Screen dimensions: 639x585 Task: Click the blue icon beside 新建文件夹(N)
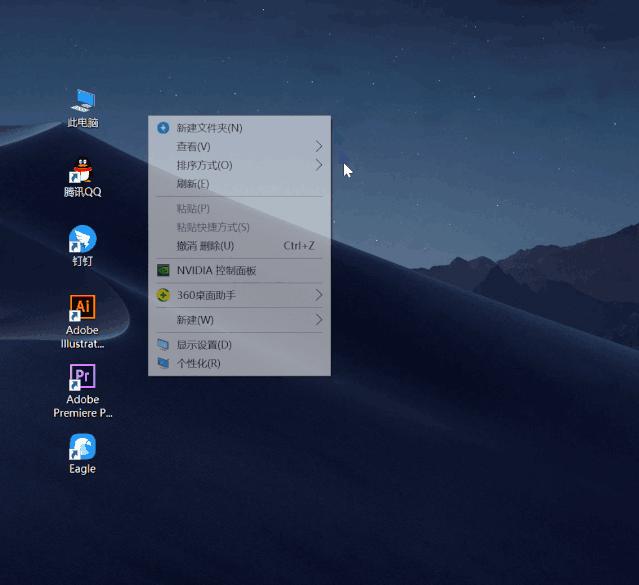(x=163, y=128)
